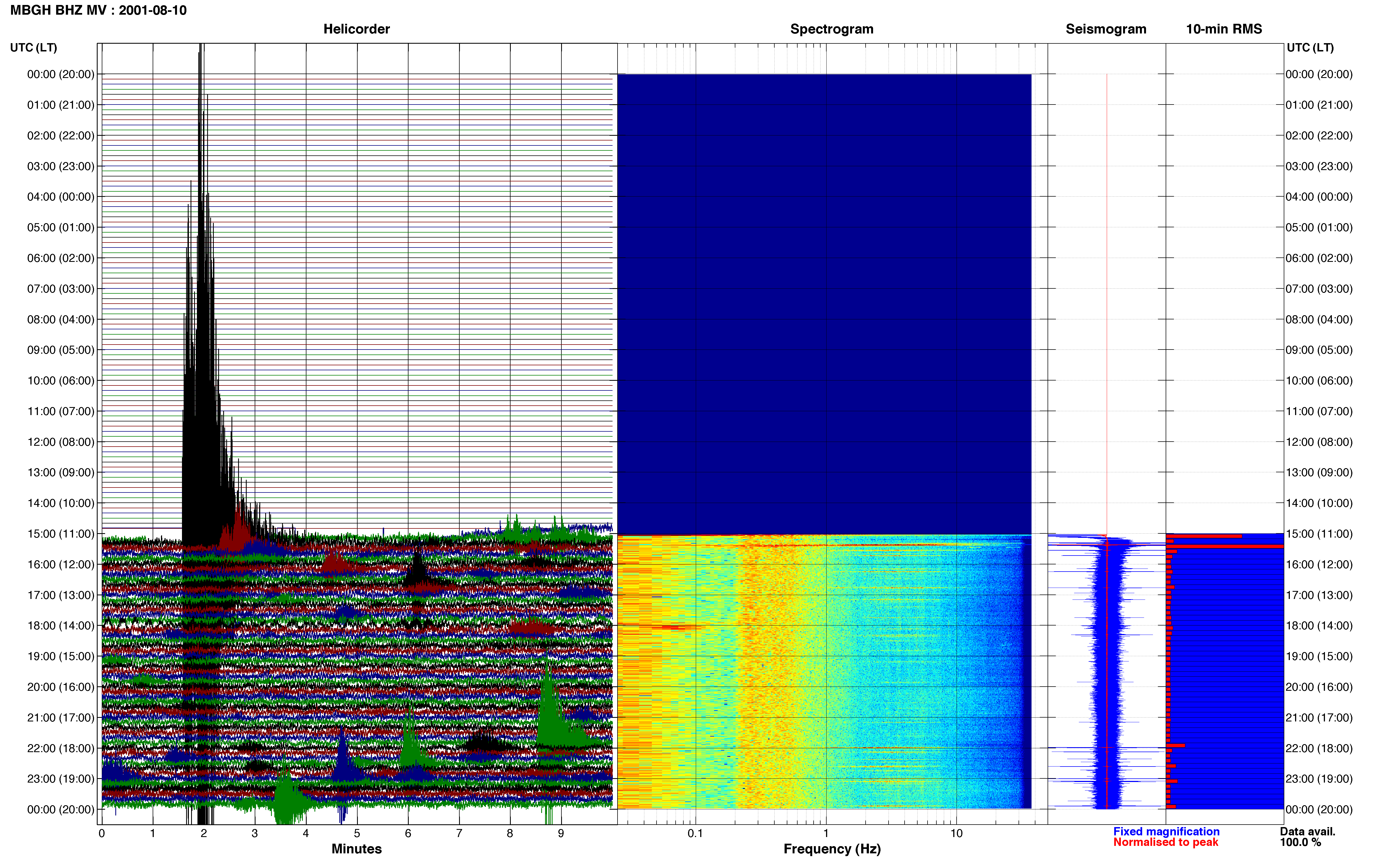Image resolution: width=1388 pixels, height=868 pixels.
Task: Select the 'Seismogram' panel heading
Action: click(1106, 29)
